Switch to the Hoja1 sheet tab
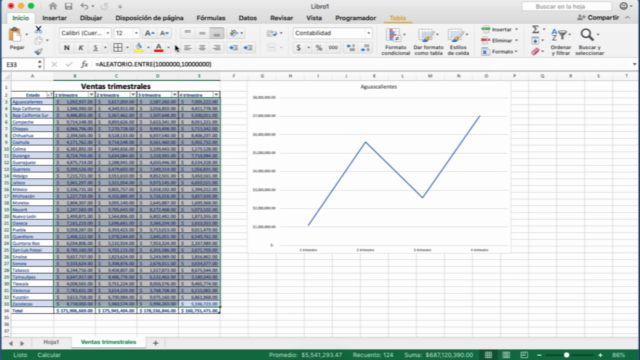Viewport: 640px width, 360px height. click(x=51, y=342)
